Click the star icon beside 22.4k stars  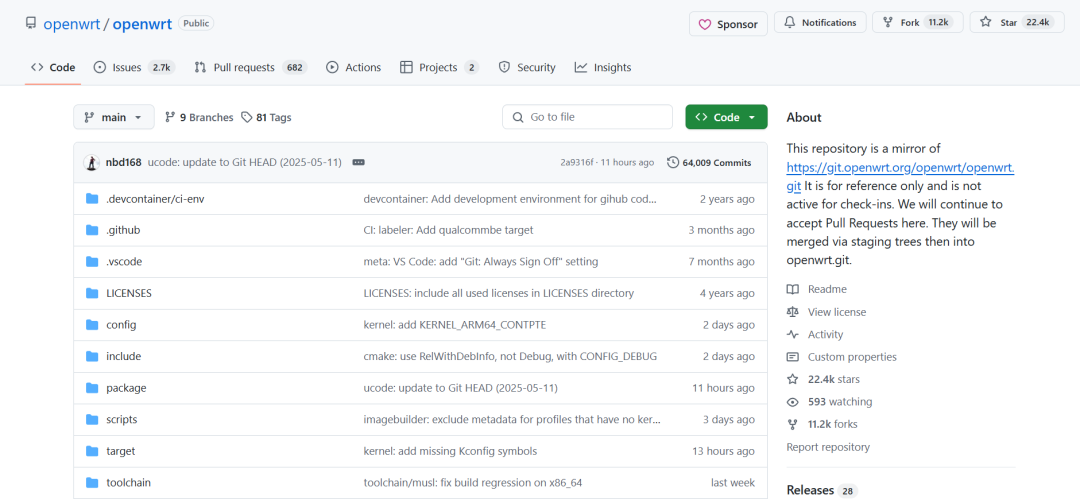pyautogui.click(x=793, y=379)
